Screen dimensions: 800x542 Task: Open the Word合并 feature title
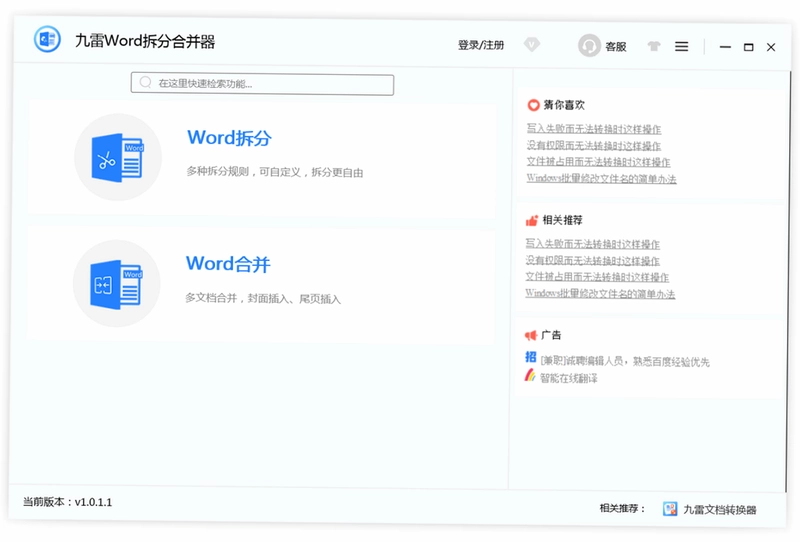[228, 264]
